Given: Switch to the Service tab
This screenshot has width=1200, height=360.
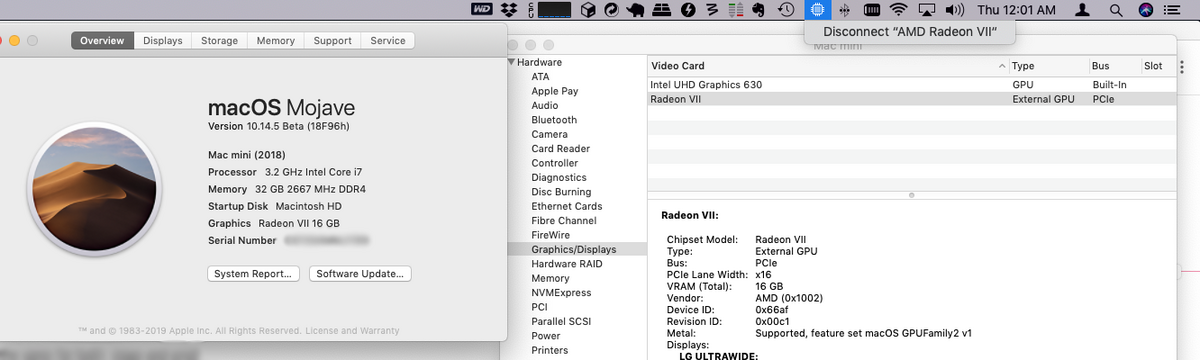Looking at the screenshot, I should 388,41.
